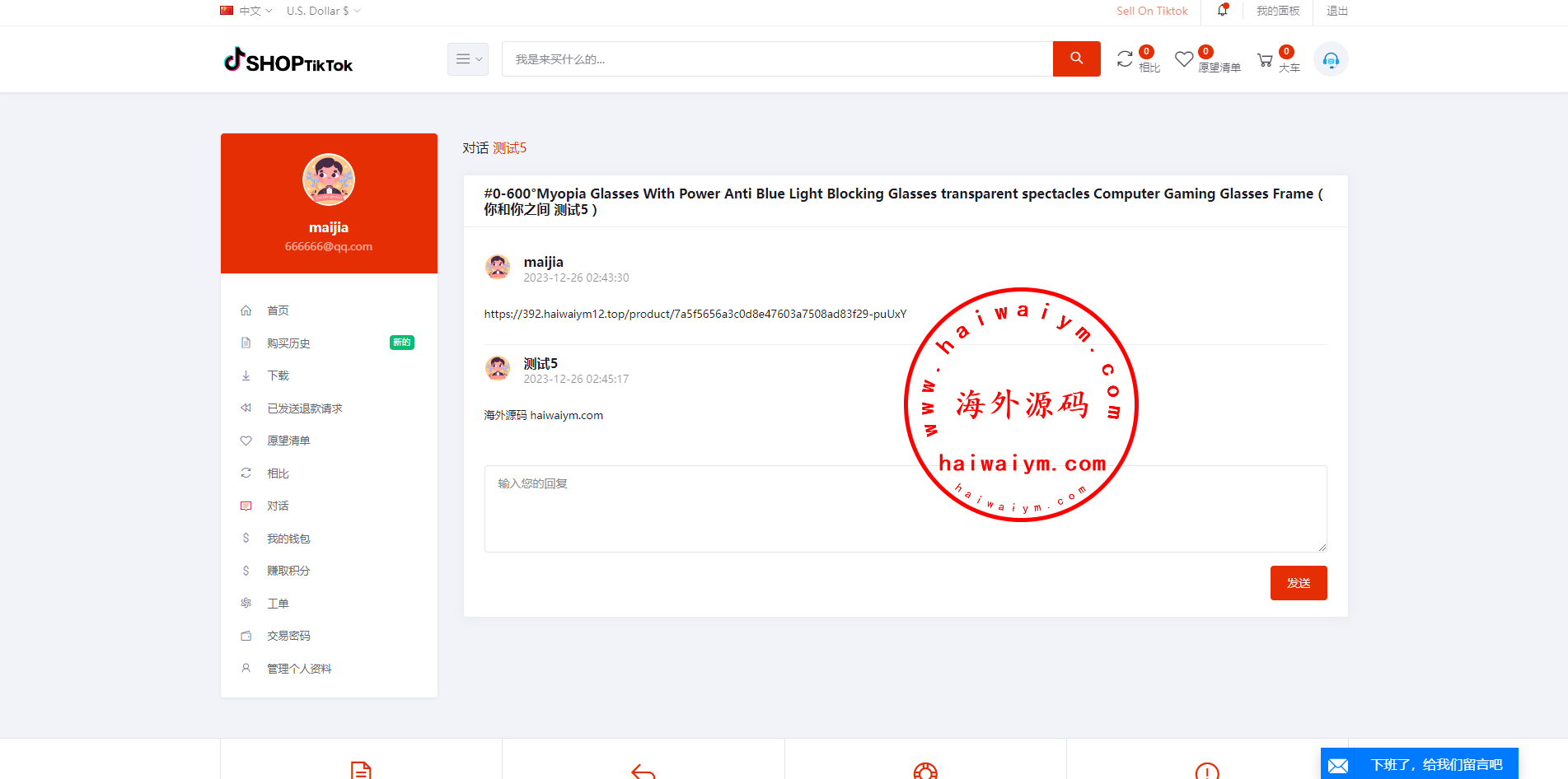Expand the U.S. Dollar currency dropdown
The height and width of the screenshot is (779, 1568).
[323, 11]
